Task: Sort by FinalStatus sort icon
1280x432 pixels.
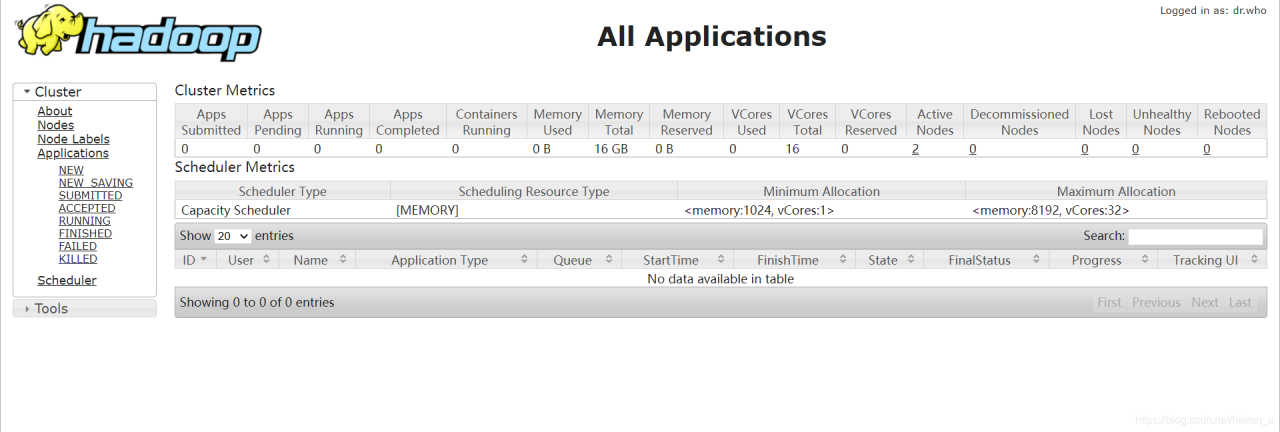Action: (1037, 259)
